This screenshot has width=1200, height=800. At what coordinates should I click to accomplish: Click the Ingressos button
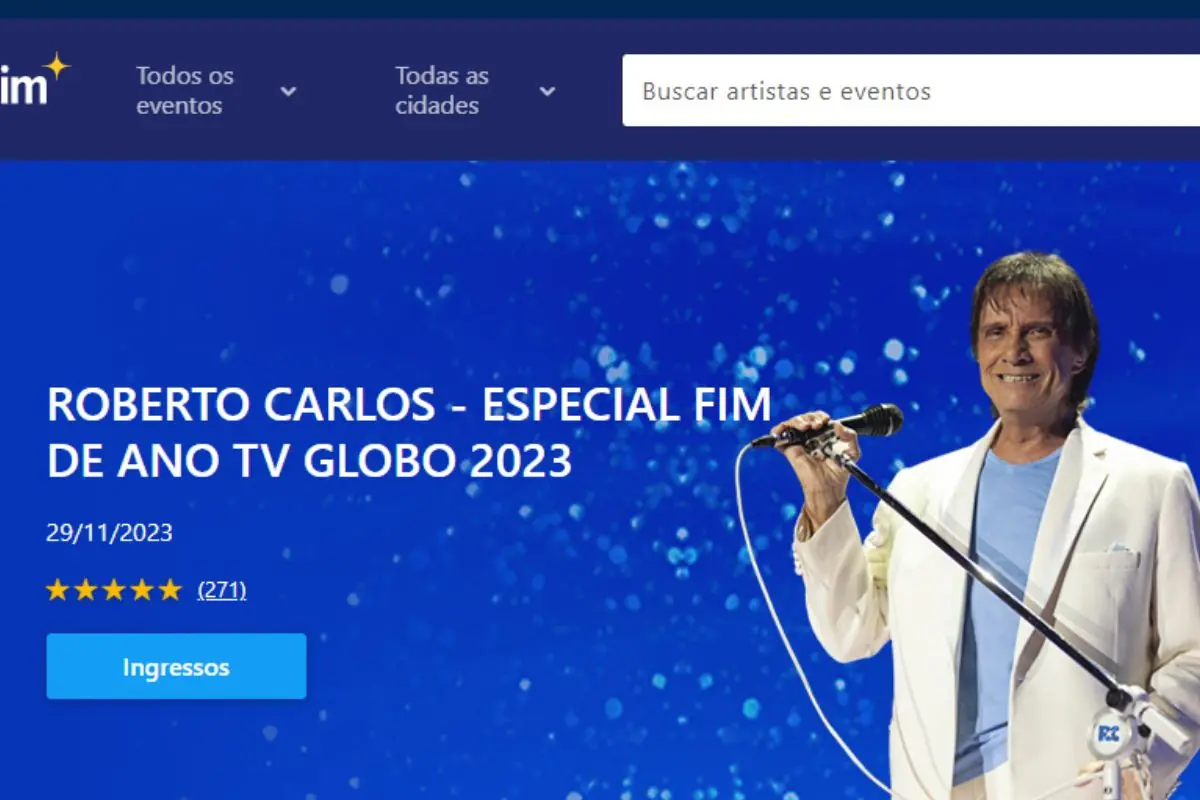[176, 666]
